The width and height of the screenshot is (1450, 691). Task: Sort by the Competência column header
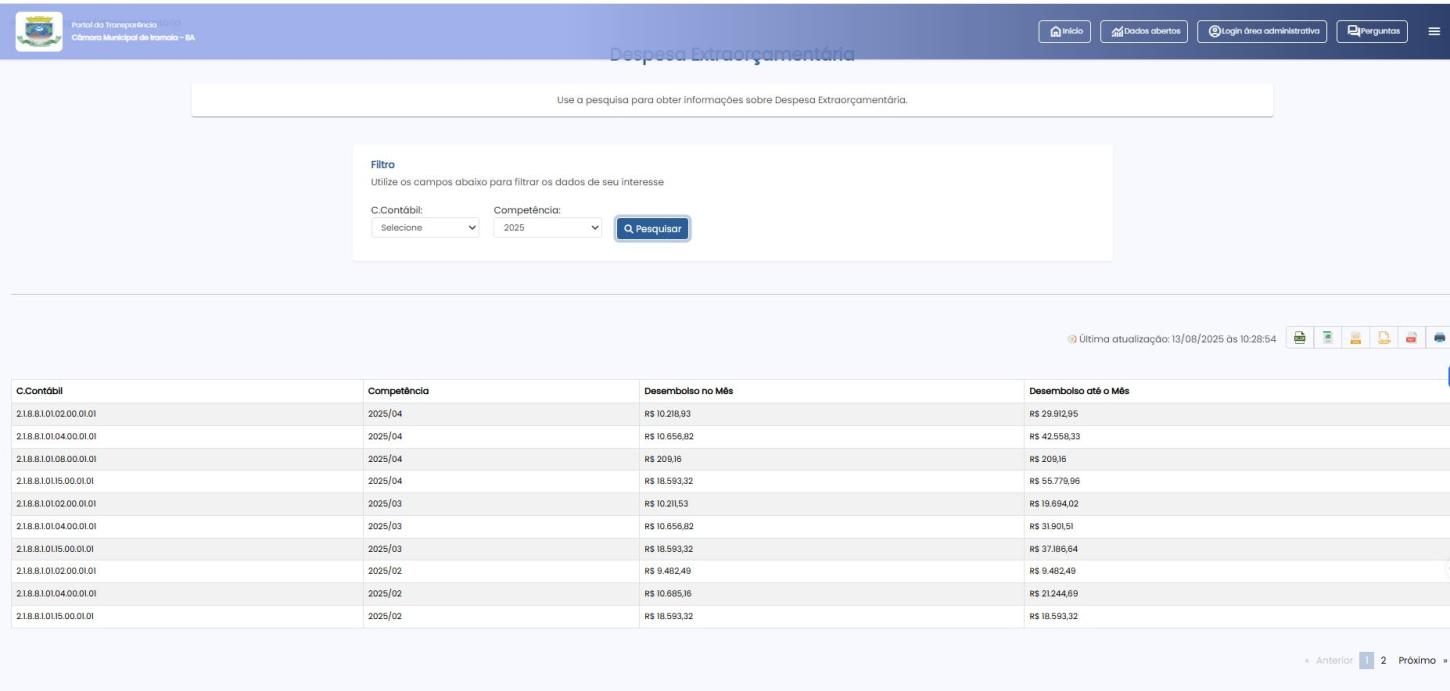(x=400, y=391)
